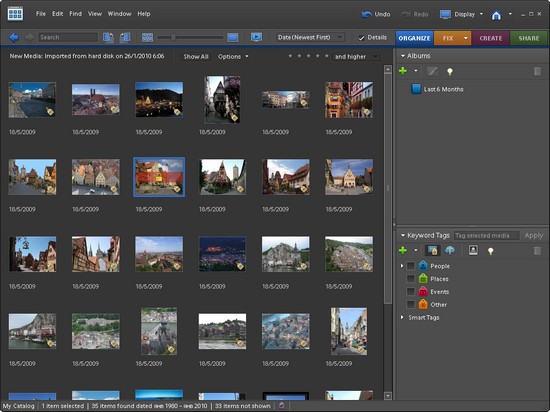Viewport: 550px width, 412px height.
Task: Check the People tag checkbox
Action: point(410,266)
